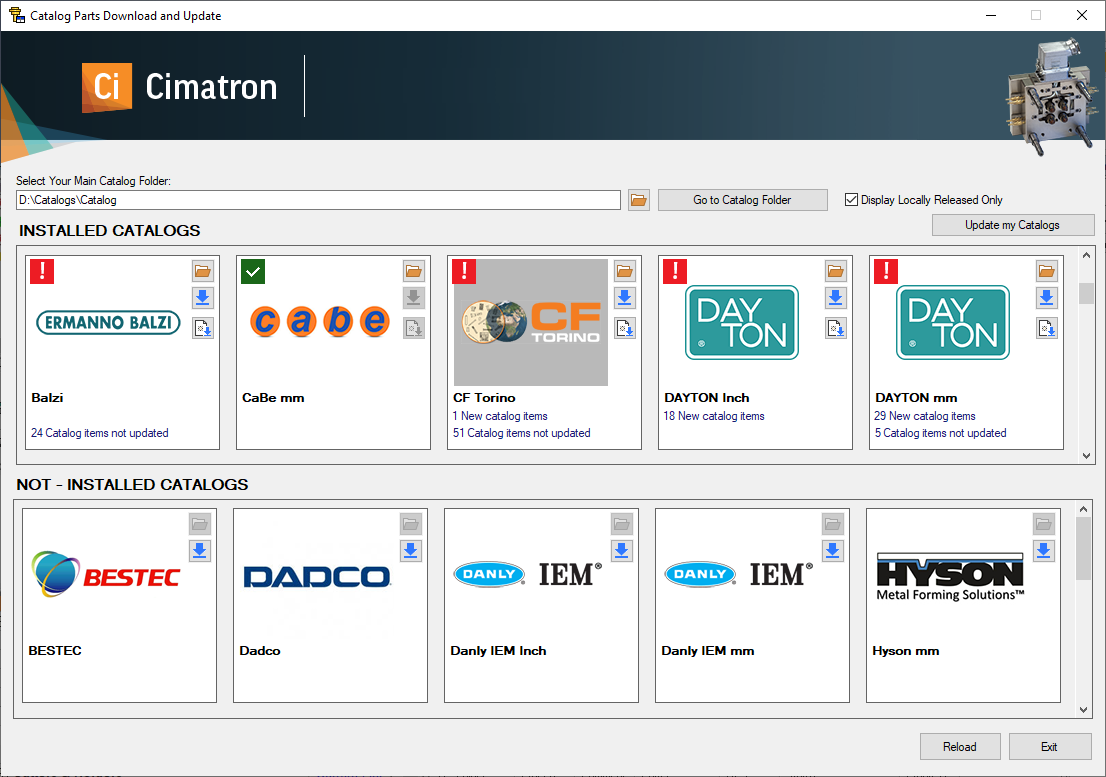Click the greyed BESTEC folder icon
This screenshot has height=777, width=1106.
(200, 524)
